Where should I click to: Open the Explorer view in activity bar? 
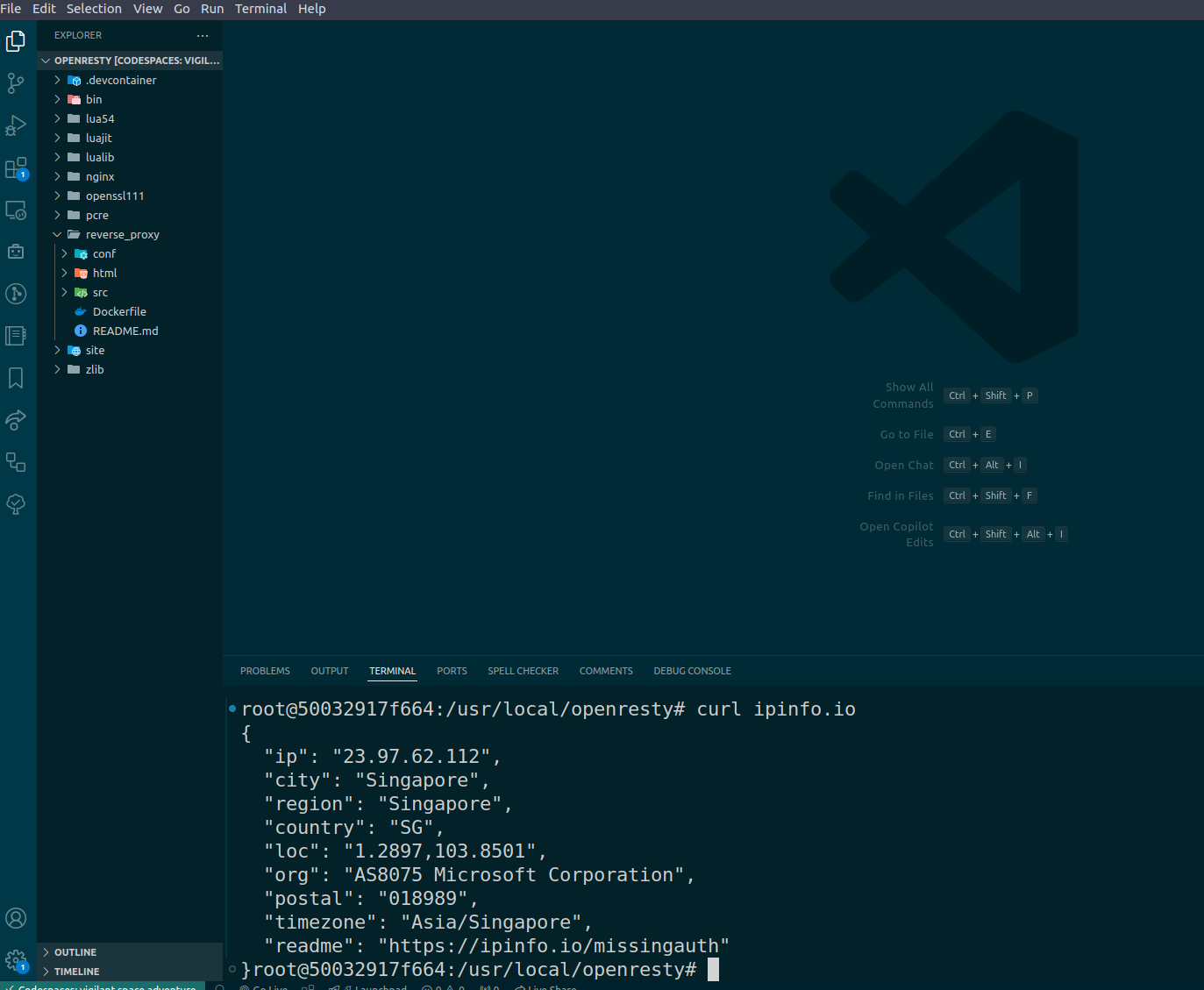pos(16,40)
